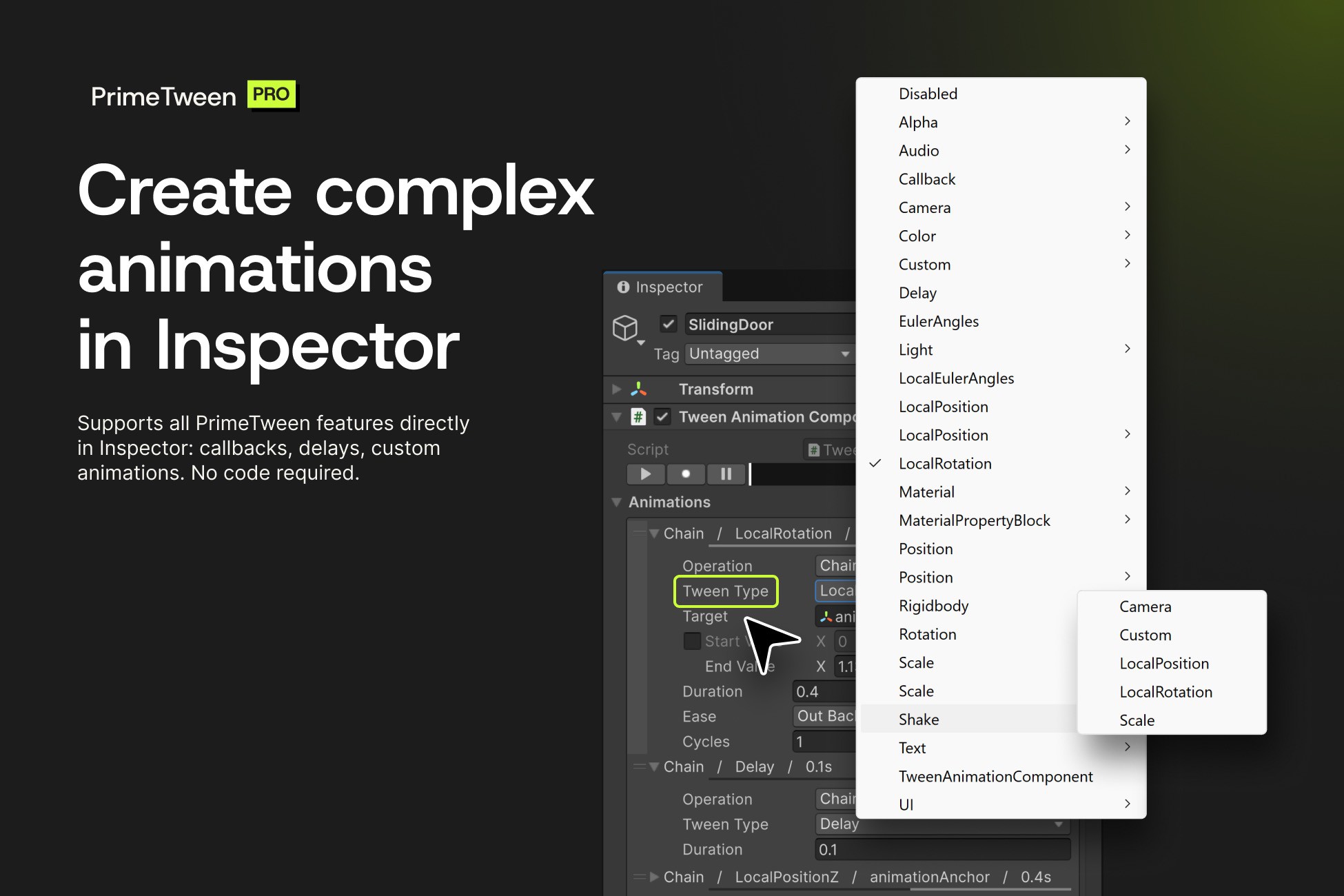This screenshot has width=1344, height=896.
Task: Collapse Chain / LocalRotation animation entry
Action: pyautogui.click(x=654, y=533)
